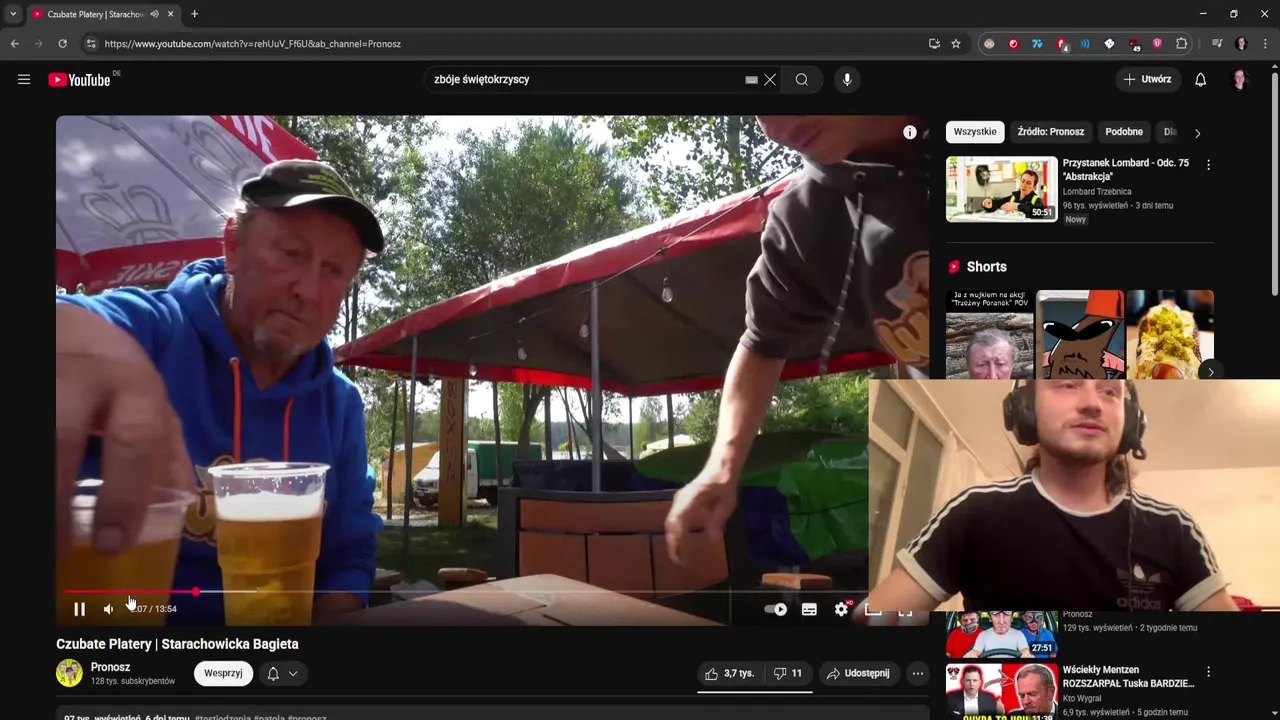Image resolution: width=1280 pixels, height=720 pixels.
Task: Toggle the notification bell for Pronosz
Action: coord(273,674)
